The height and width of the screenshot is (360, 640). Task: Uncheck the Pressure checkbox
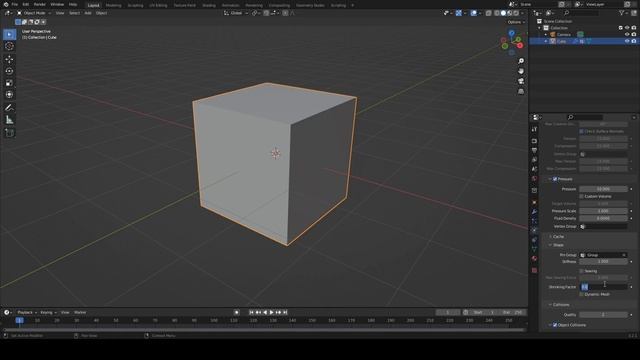(x=555, y=179)
